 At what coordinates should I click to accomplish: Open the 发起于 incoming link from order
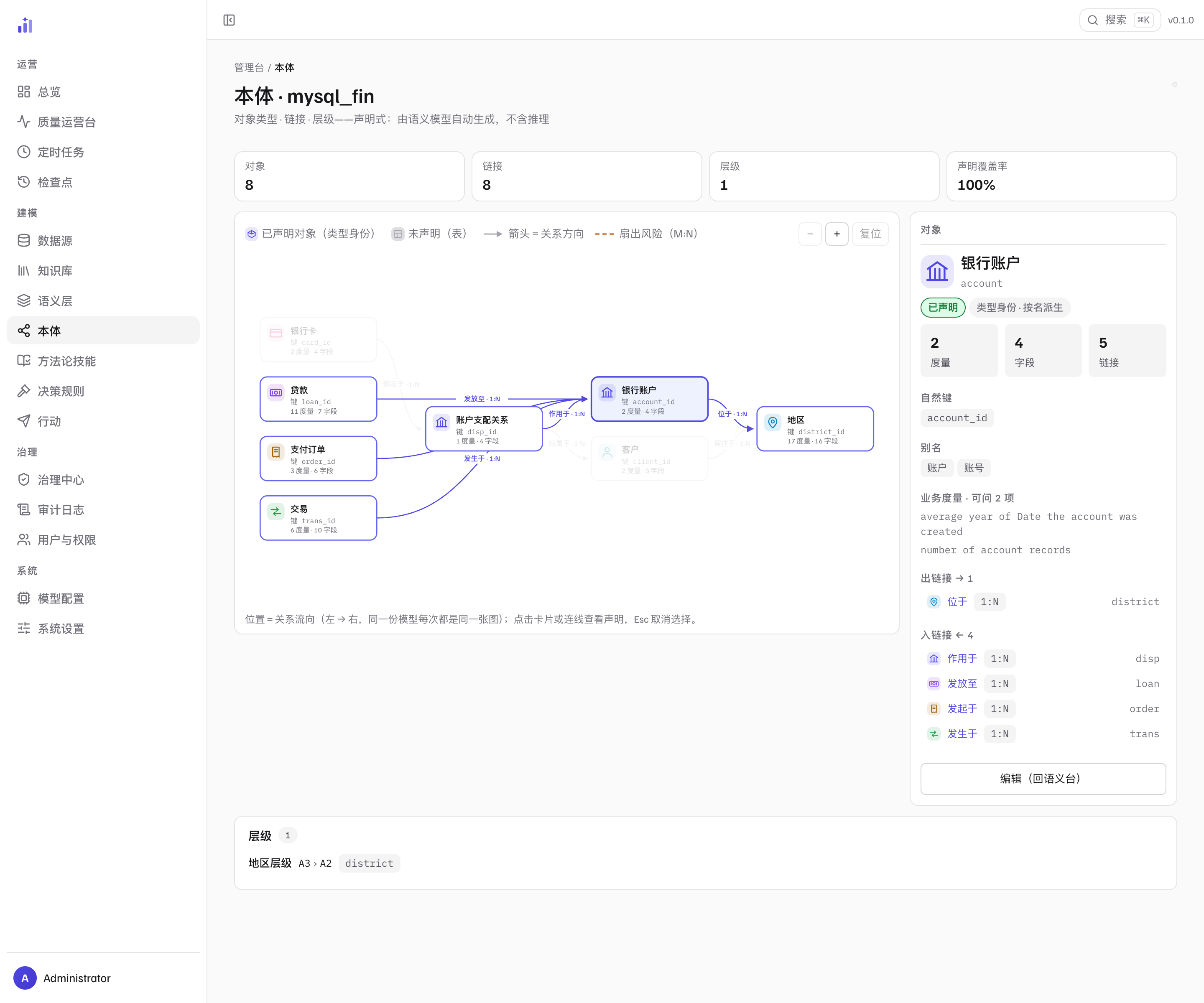tap(1043, 709)
